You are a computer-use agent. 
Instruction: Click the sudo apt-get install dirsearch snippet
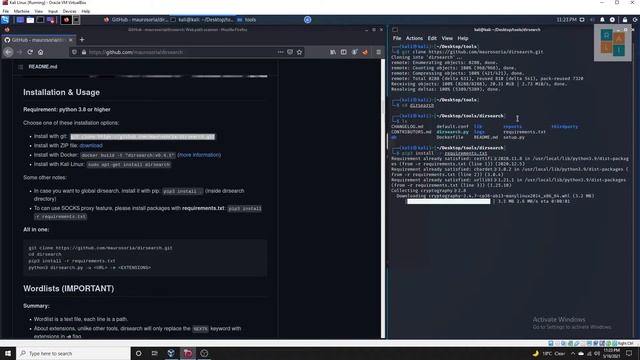coord(129,164)
